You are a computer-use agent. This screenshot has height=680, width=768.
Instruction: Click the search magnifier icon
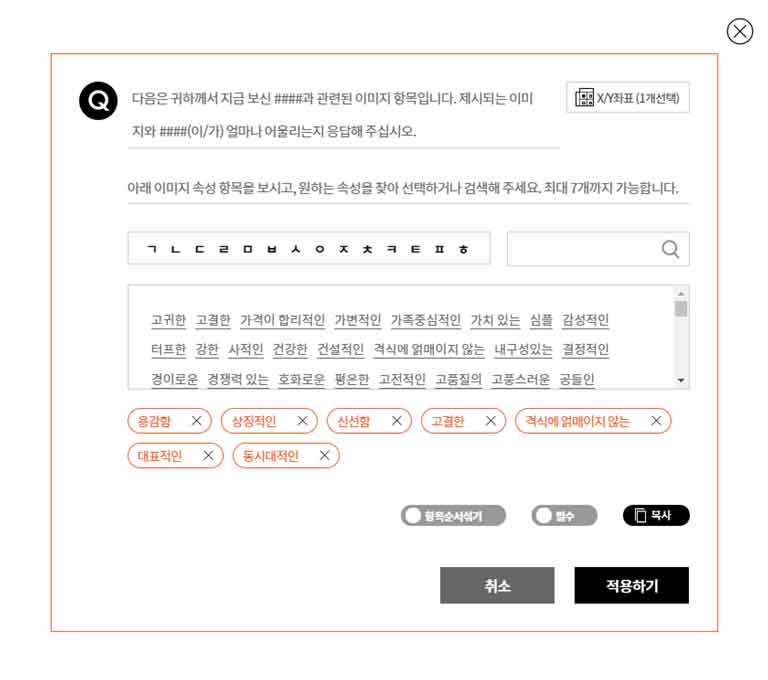[x=670, y=249]
